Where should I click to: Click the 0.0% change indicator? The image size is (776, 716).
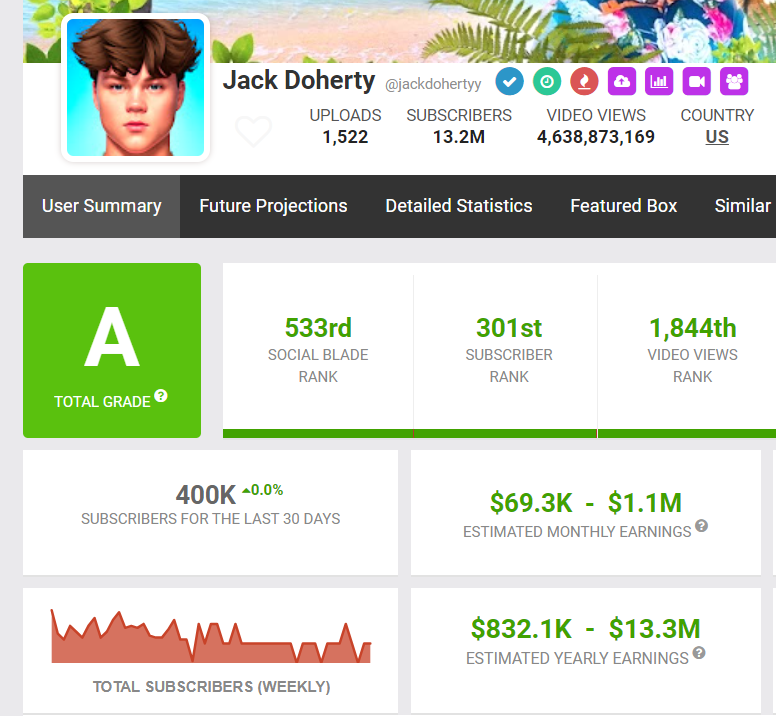(262, 490)
